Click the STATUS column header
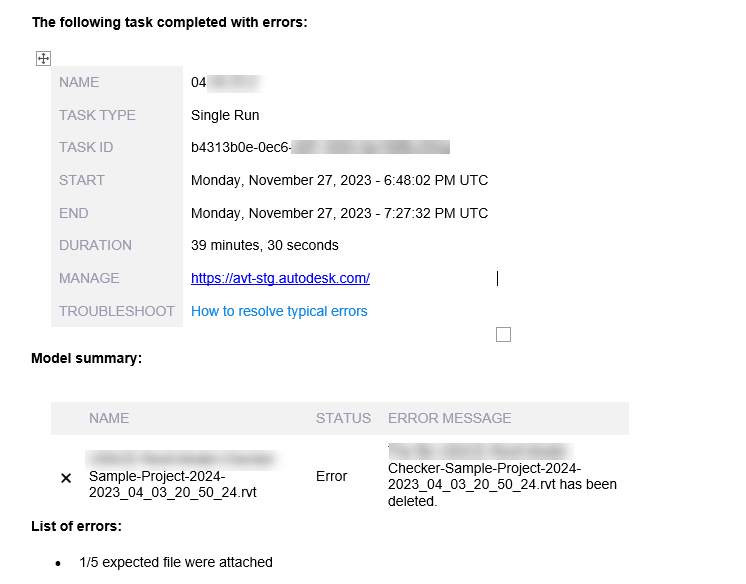Screen dimensions: 746x584 343,418
